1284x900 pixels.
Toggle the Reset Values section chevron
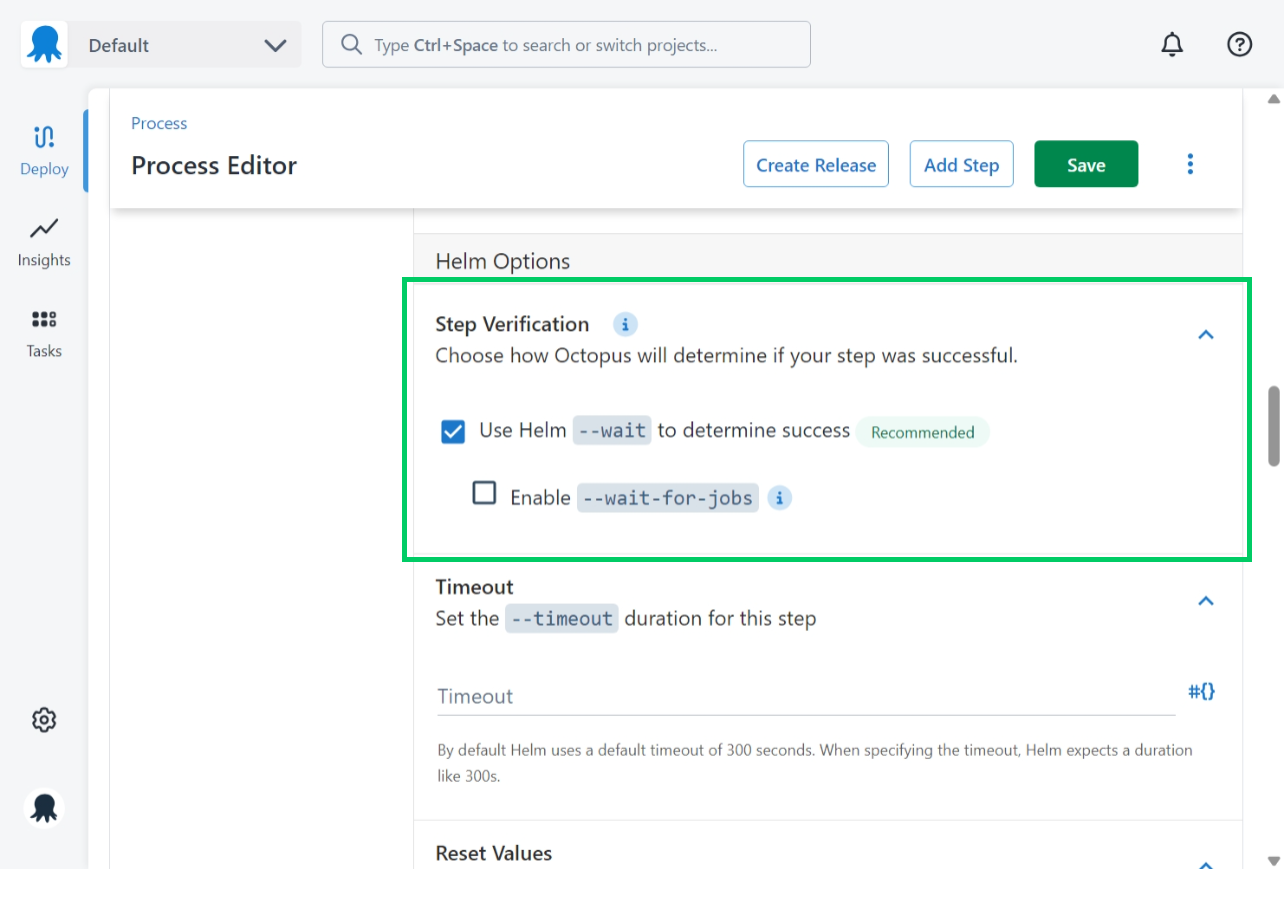pyautogui.click(x=1206, y=865)
